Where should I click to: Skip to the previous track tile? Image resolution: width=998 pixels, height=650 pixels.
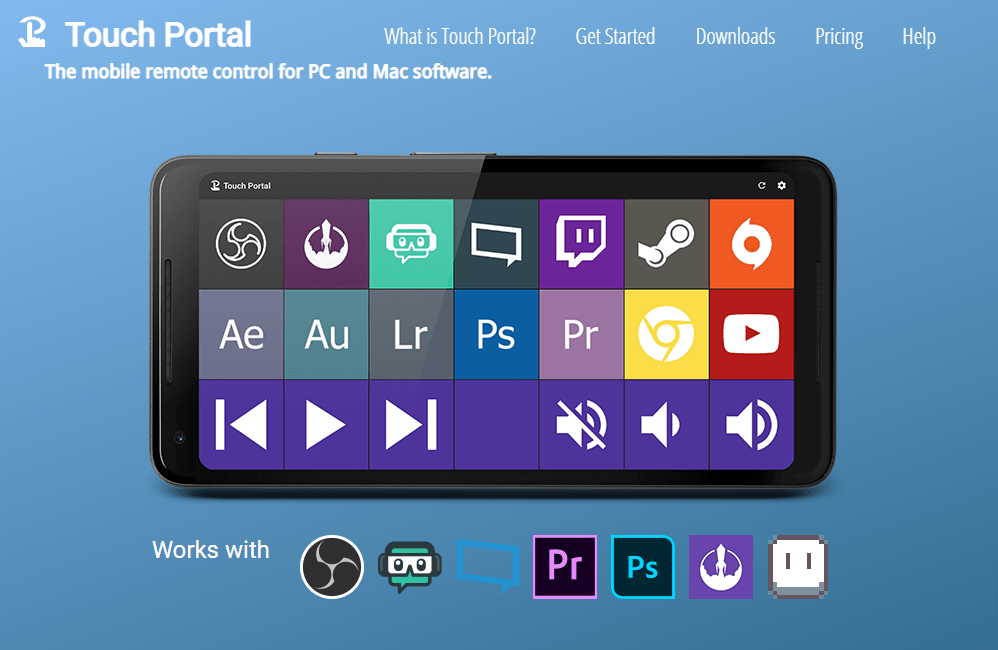click(241, 425)
